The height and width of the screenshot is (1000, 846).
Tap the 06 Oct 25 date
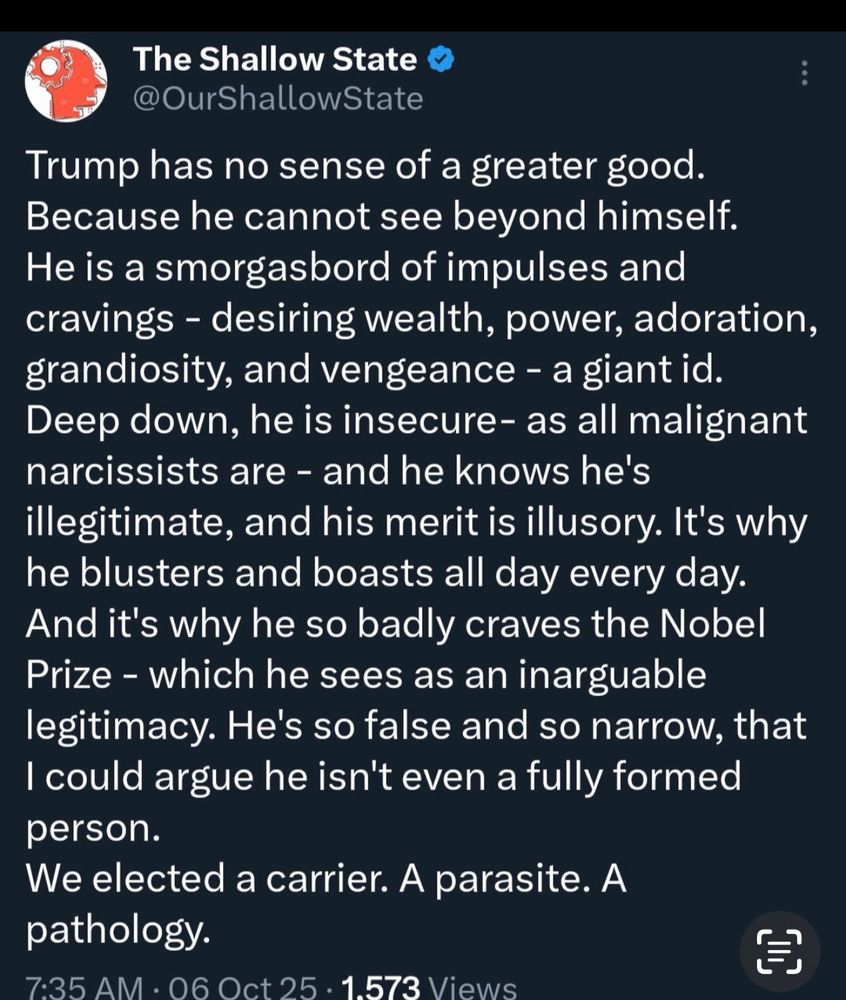tap(242, 987)
